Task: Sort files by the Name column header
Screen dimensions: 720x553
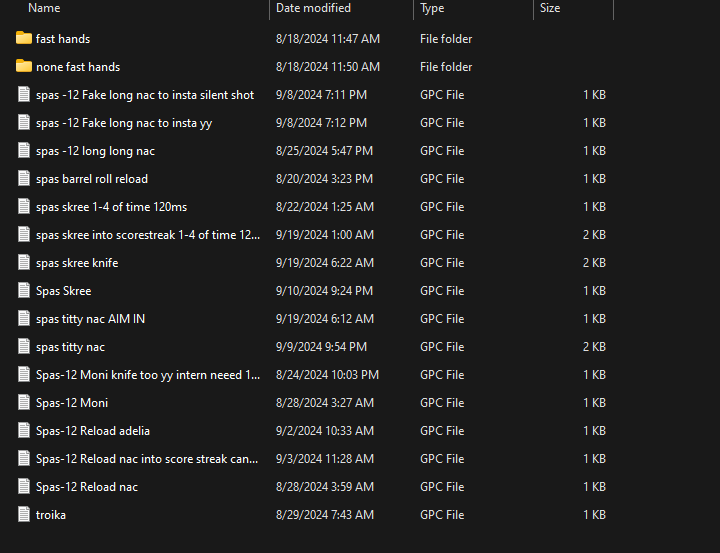Action: tap(44, 8)
